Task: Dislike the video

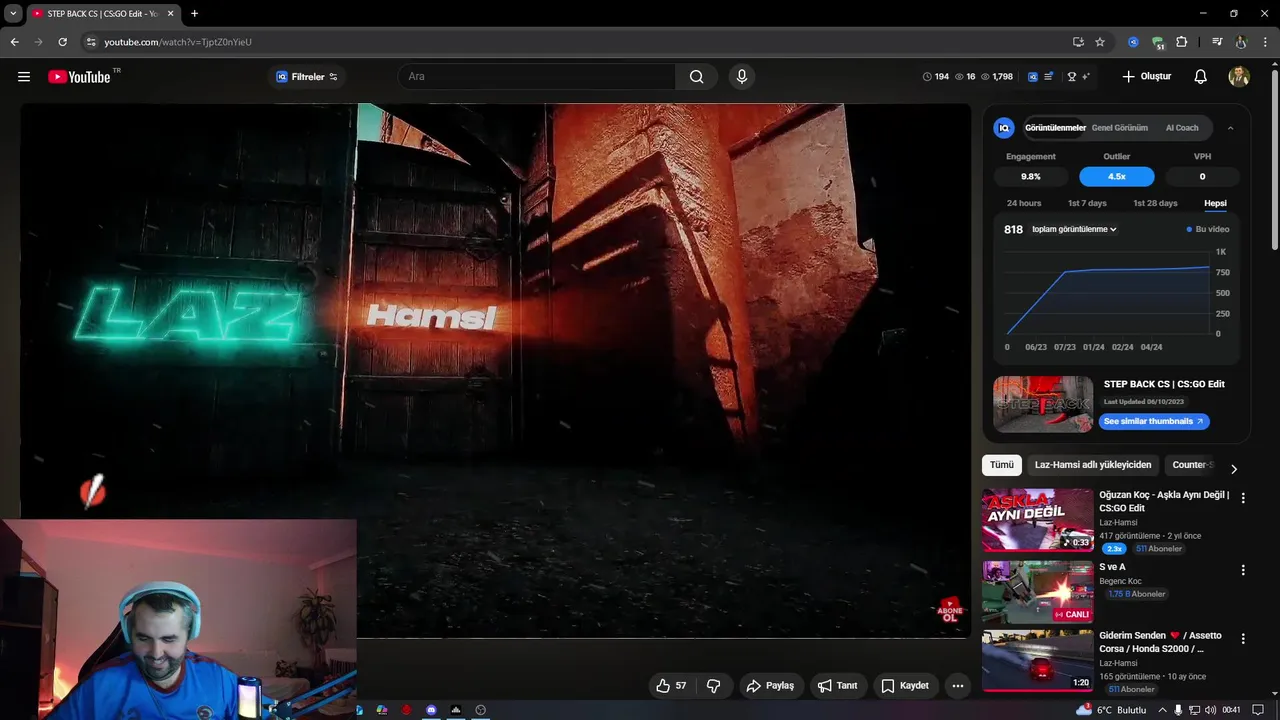Action: pyautogui.click(x=713, y=686)
